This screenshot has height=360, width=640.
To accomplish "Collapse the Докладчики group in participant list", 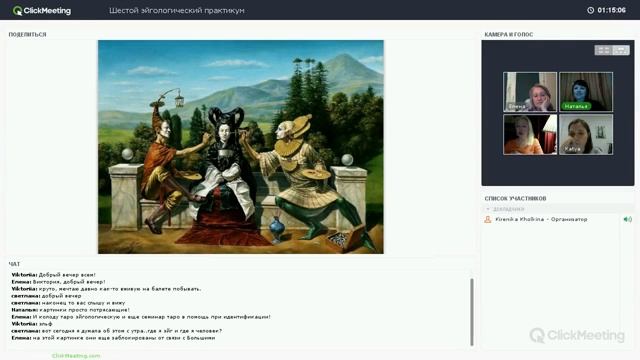I will (488, 209).
